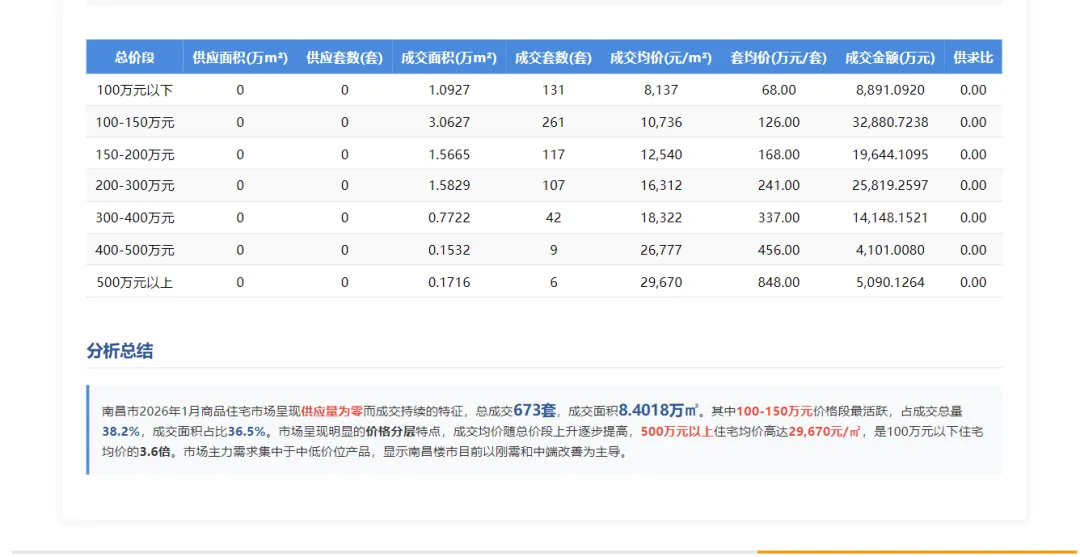1080x557 pixels.
Task: Select the 100万元以下 row label
Action: [x=134, y=90]
